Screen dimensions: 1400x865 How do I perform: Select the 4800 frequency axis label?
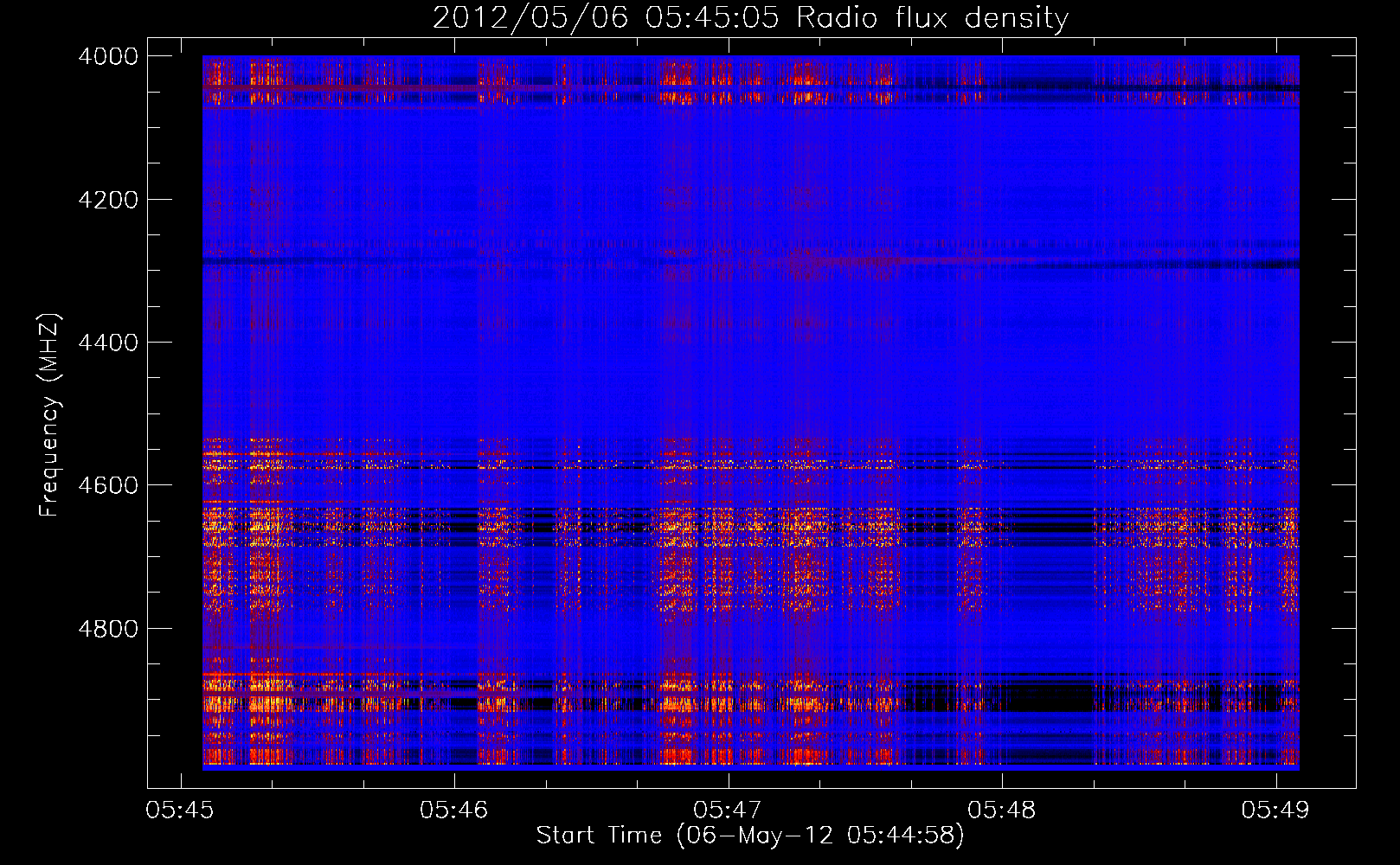click(108, 629)
